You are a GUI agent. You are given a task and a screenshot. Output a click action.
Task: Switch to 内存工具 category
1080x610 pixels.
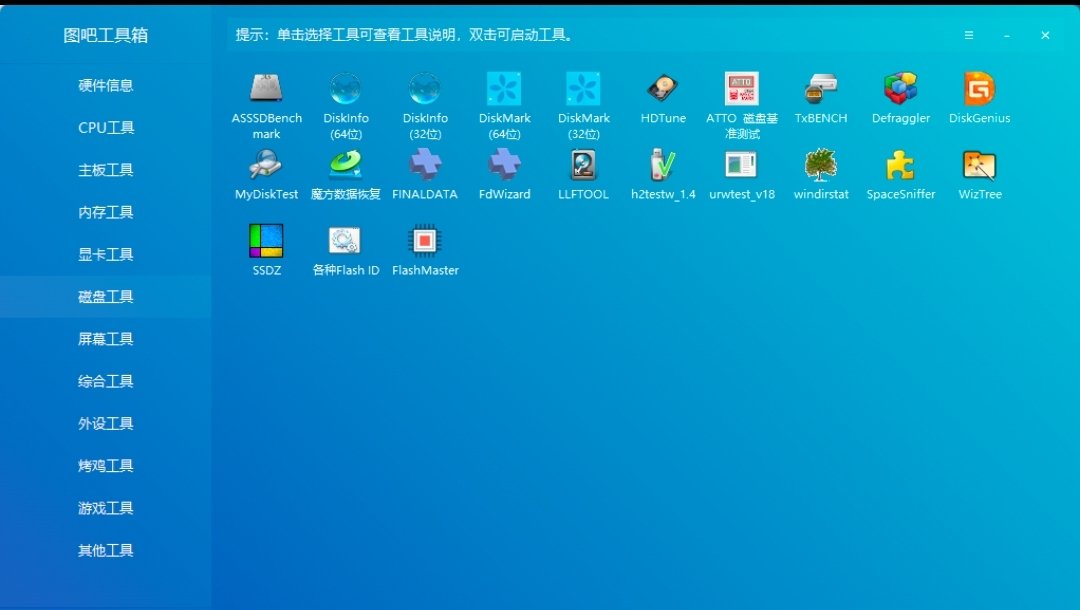click(x=105, y=212)
